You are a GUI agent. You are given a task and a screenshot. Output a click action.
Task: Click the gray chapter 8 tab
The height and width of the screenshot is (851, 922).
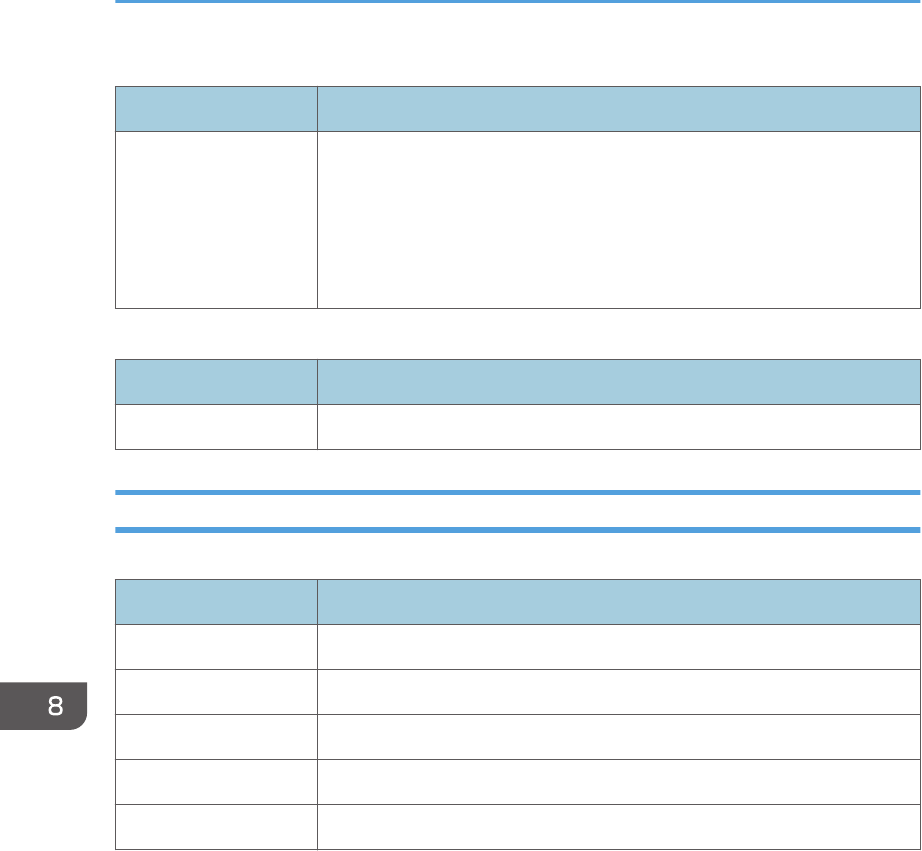click(44, 706)
